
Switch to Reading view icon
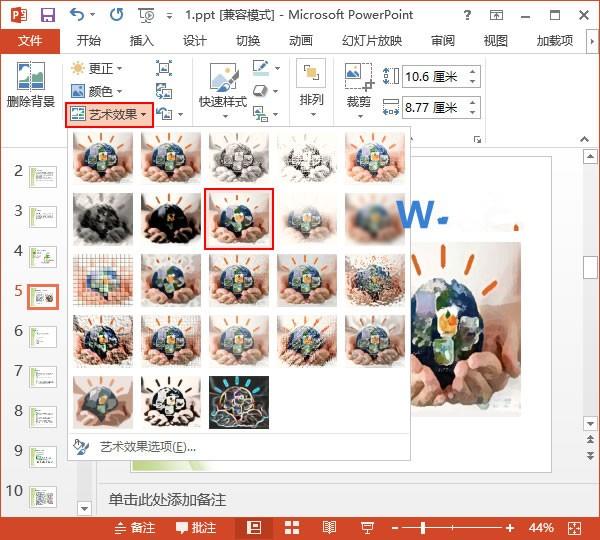(x=329, y=528)
